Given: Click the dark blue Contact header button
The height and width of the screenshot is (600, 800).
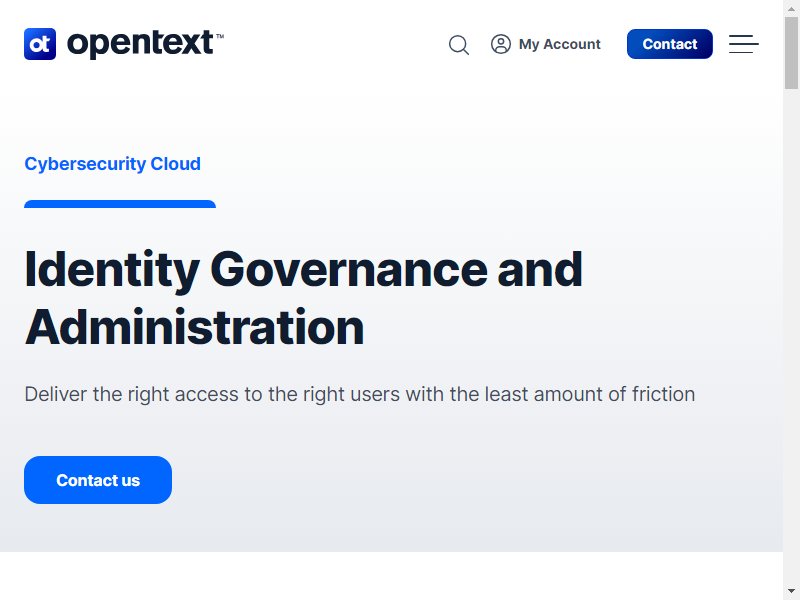Looking at the screenshot, I should tap(669, 44).
